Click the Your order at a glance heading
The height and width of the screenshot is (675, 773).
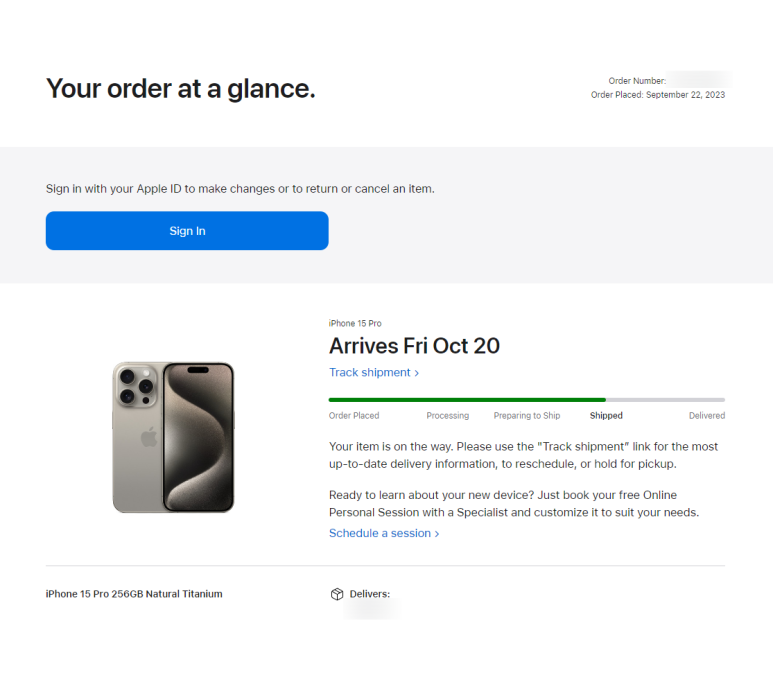click(180, 89)
